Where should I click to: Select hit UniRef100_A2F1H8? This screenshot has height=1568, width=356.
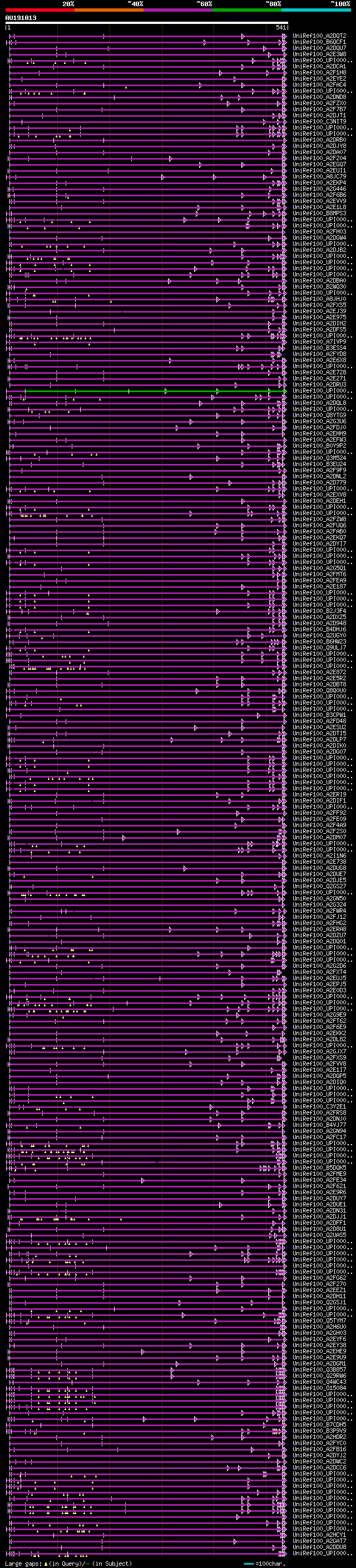point(319,72)
